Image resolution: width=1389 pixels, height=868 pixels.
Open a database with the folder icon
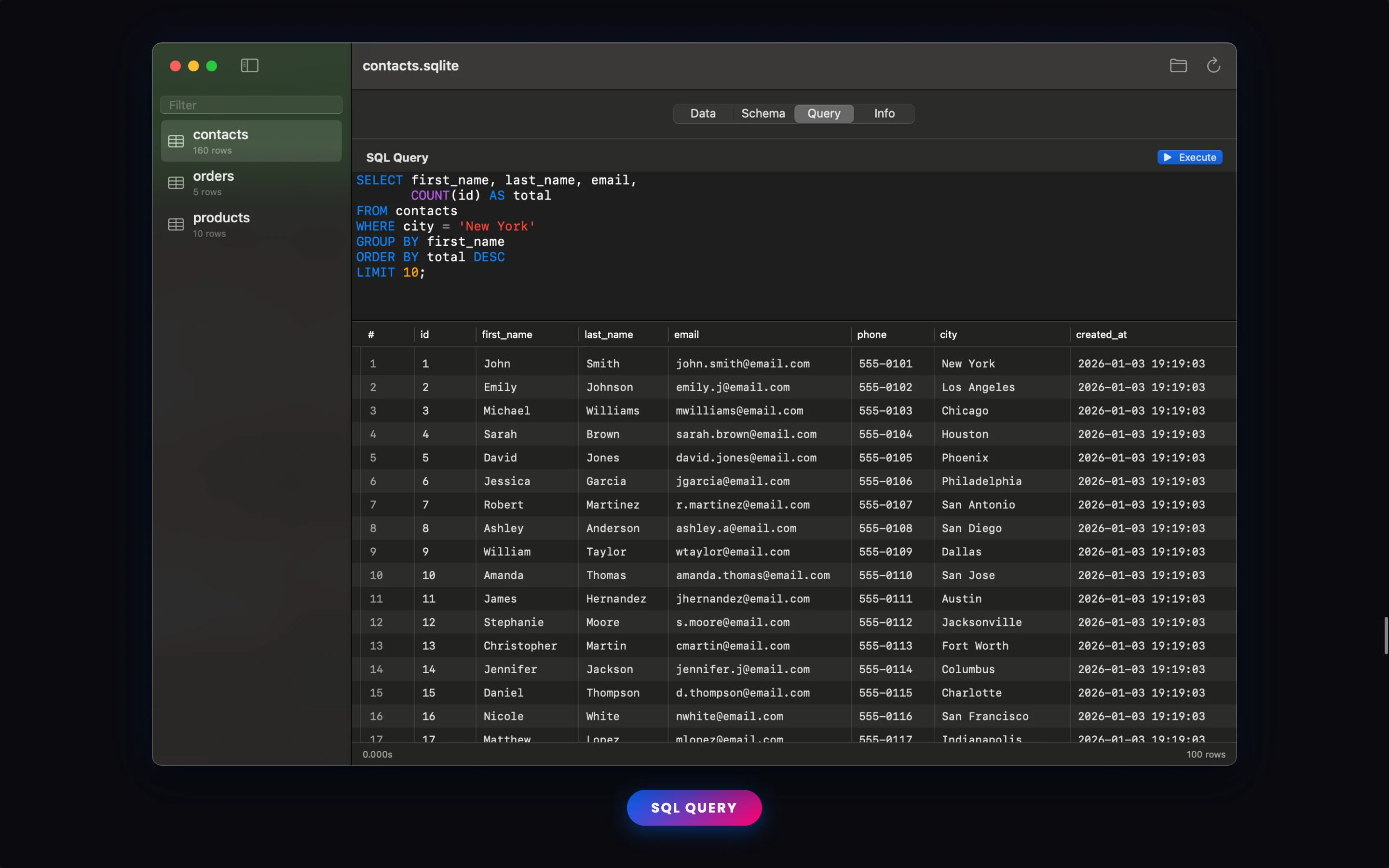1177,66
